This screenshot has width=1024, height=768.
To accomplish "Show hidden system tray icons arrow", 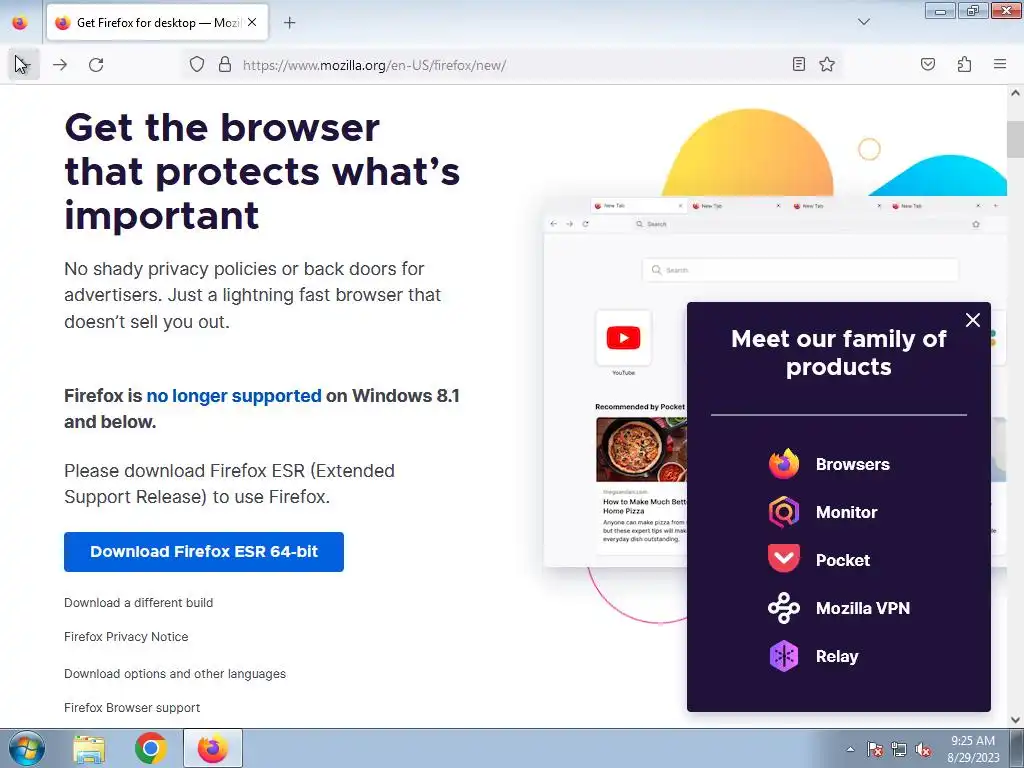I will pos(850,749).
